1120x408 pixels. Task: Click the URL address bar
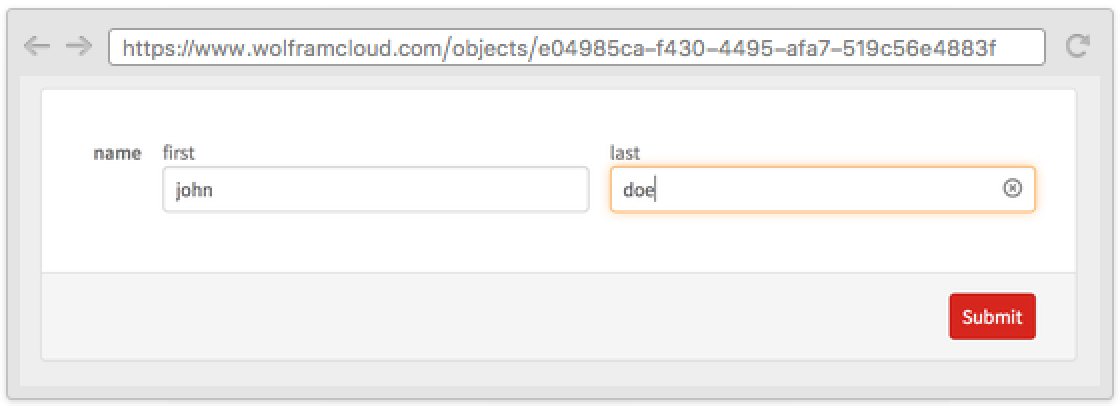pos(576,47)
